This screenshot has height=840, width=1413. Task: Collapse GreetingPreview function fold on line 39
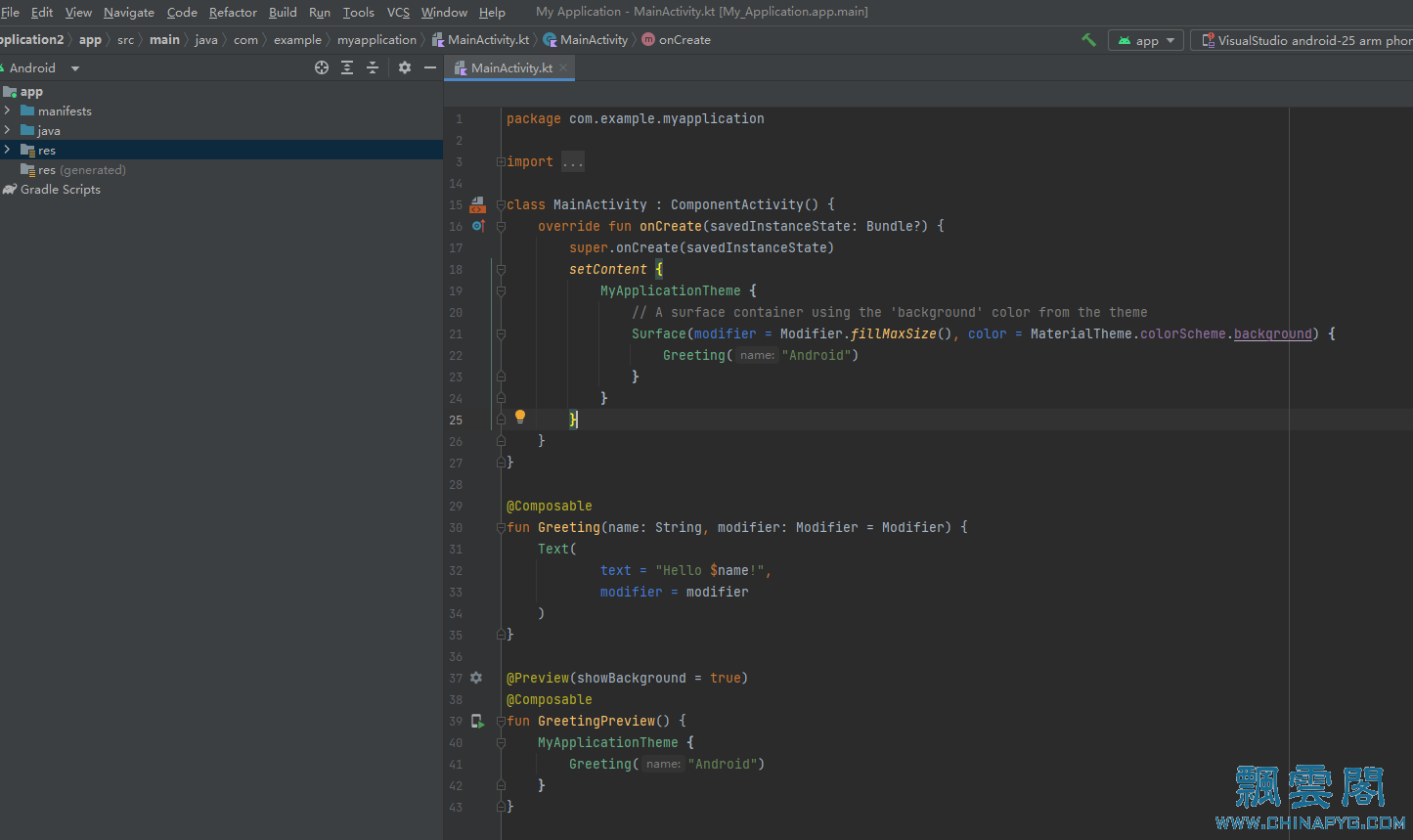click(501, 721)
